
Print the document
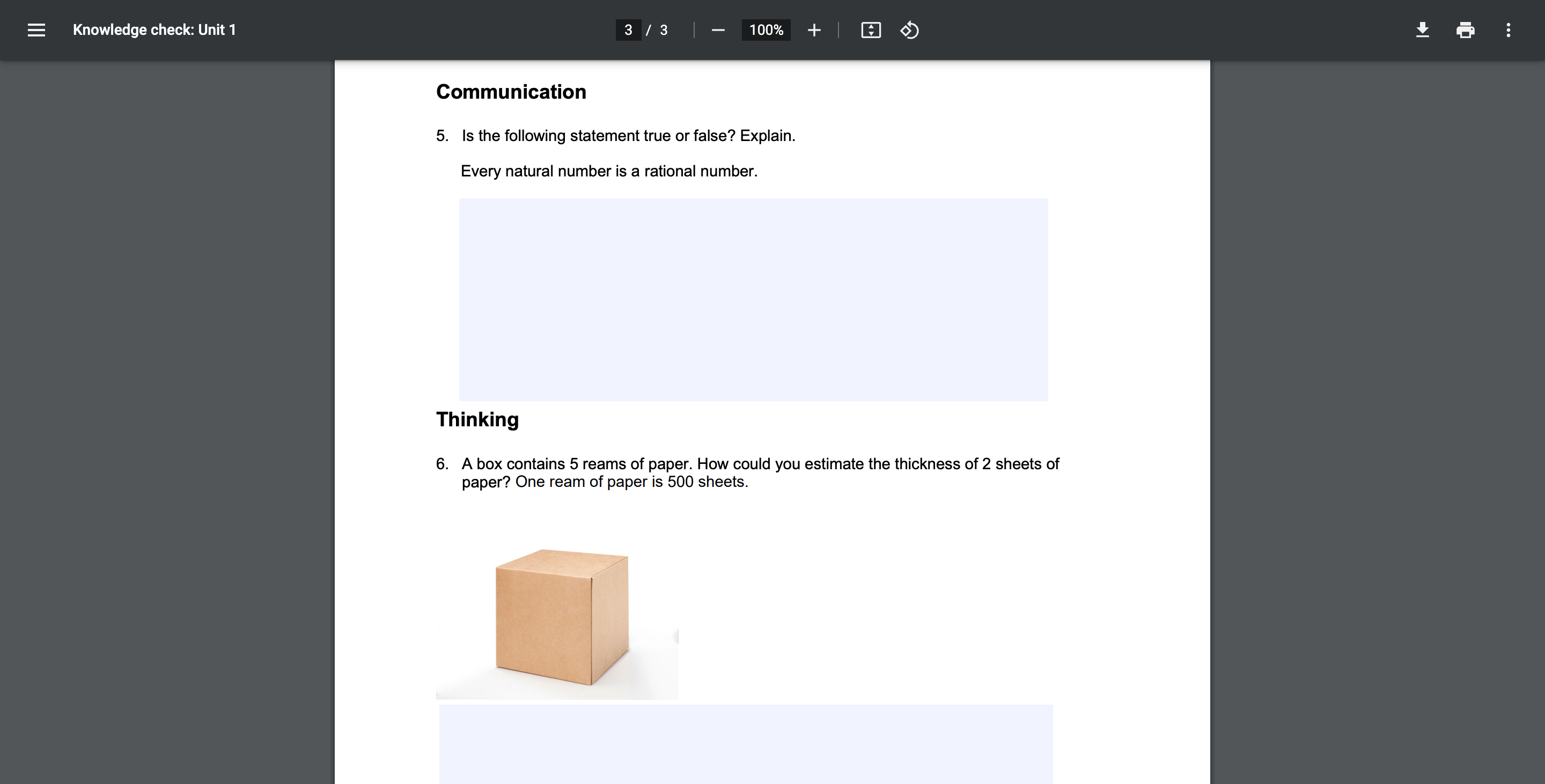tap(1465, 30)
